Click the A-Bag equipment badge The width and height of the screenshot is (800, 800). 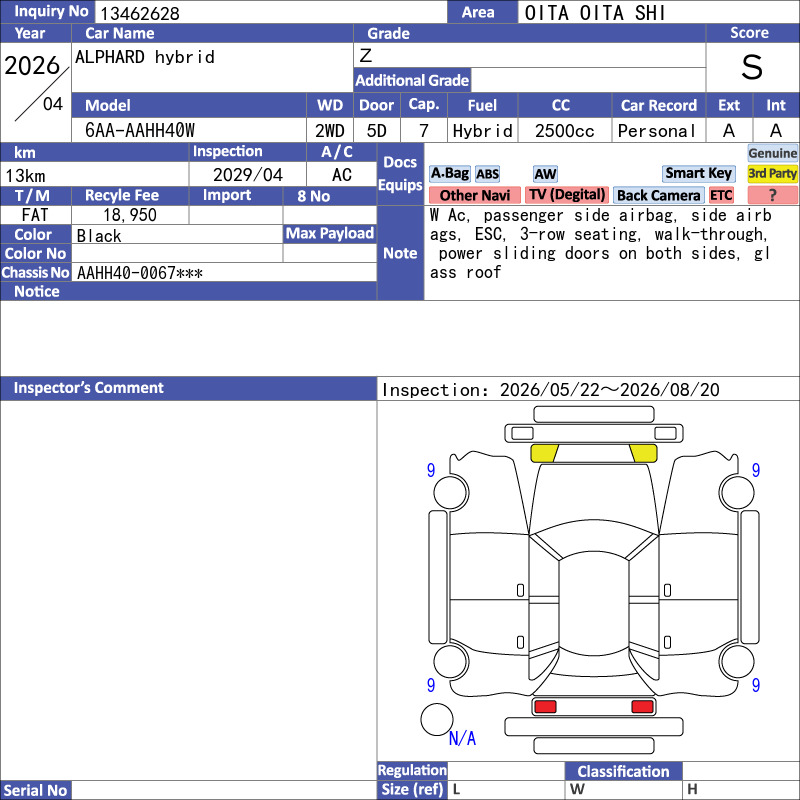pos(449,174)
